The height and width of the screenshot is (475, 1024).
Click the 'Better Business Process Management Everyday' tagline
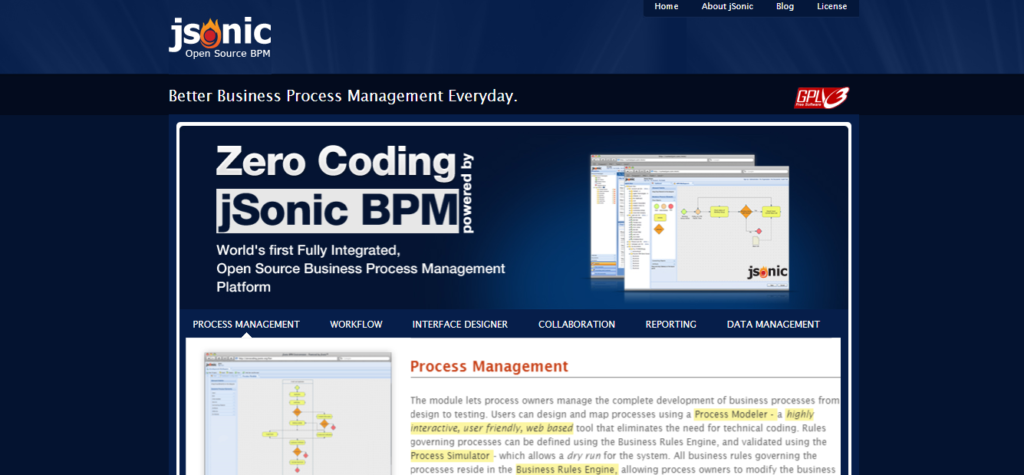(343, 96)
